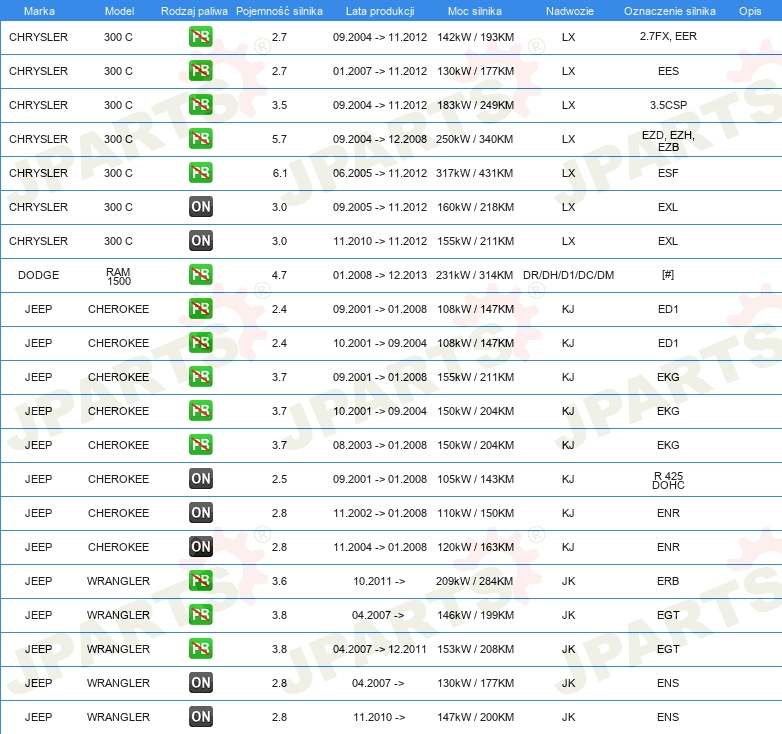Screen dimensions: 782x734
Task: Click the Moc silnika column header
Action: tap(475, 11)
